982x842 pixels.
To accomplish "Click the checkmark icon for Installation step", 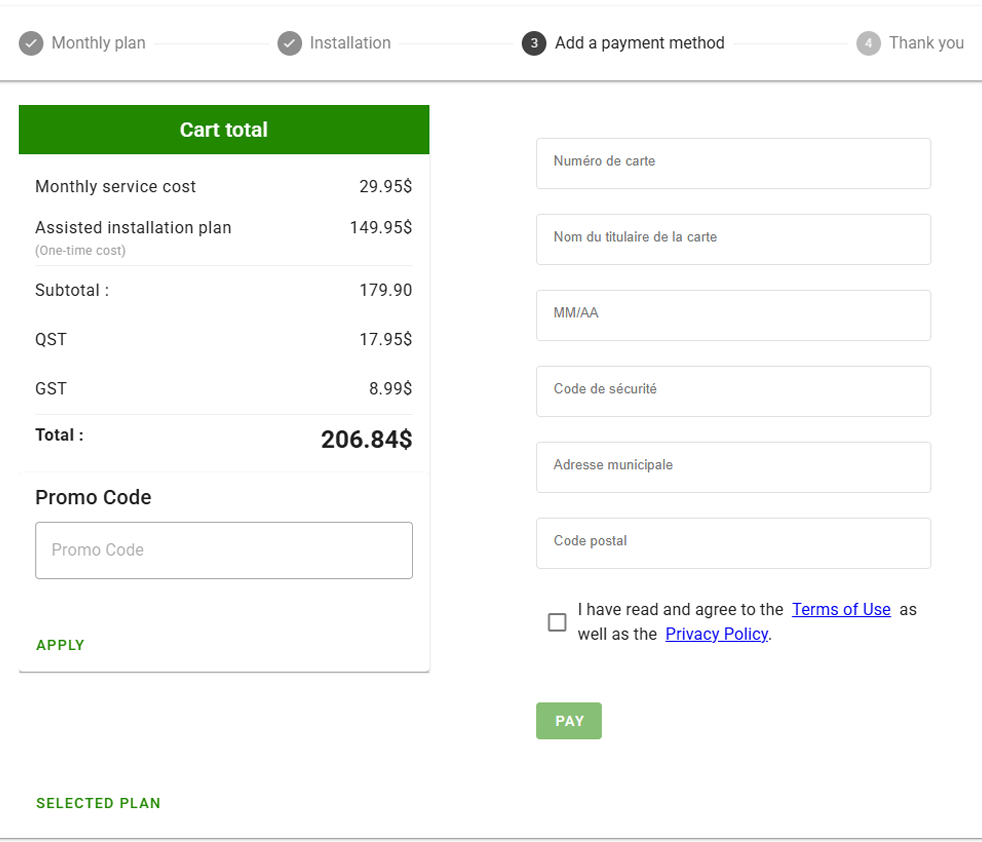I will click(289, 44).
